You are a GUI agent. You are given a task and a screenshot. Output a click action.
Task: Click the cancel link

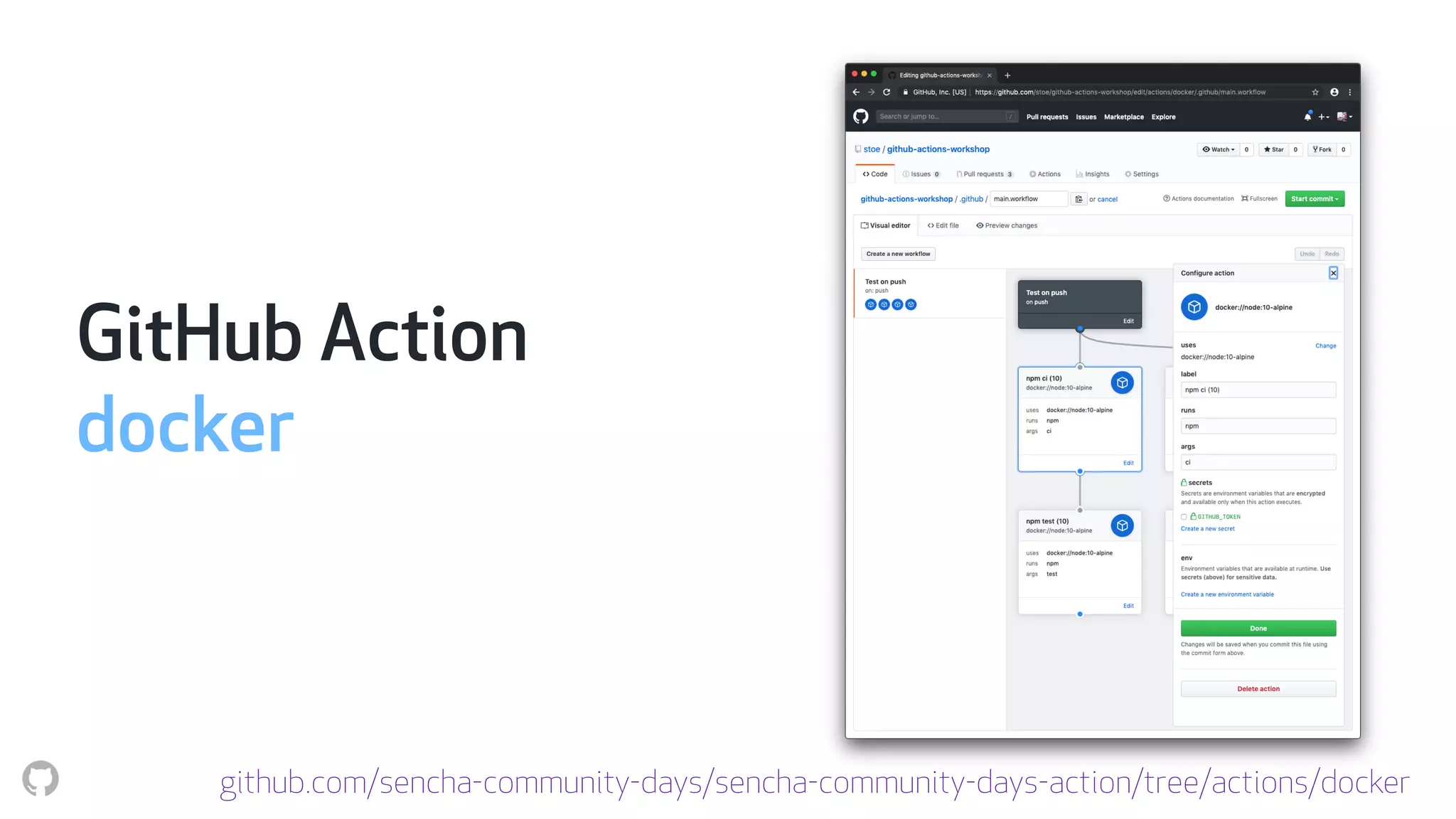[x=1107, y=200]
